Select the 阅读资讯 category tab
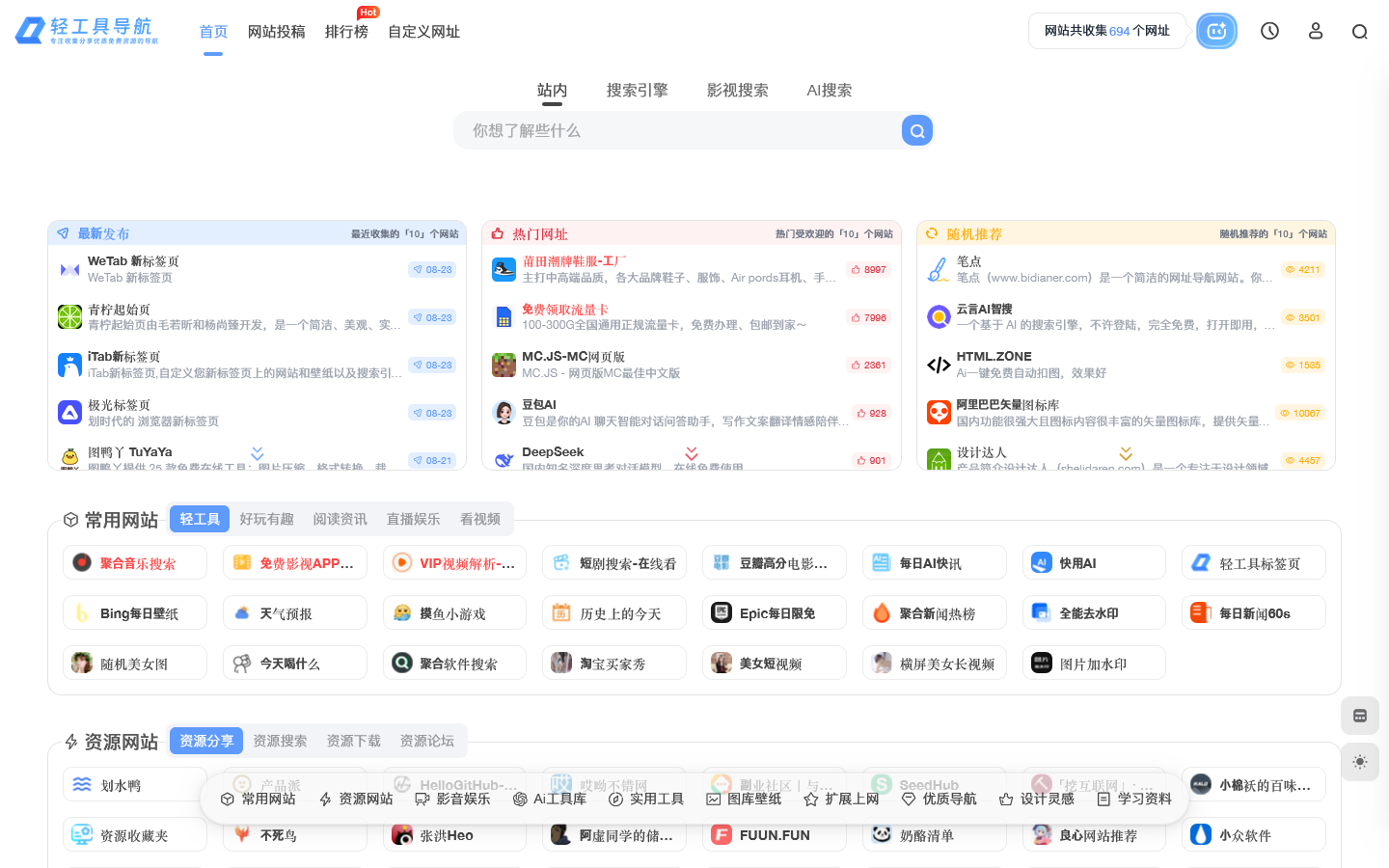The width and height of the screenshot is (1389, 868). point(340,519)
